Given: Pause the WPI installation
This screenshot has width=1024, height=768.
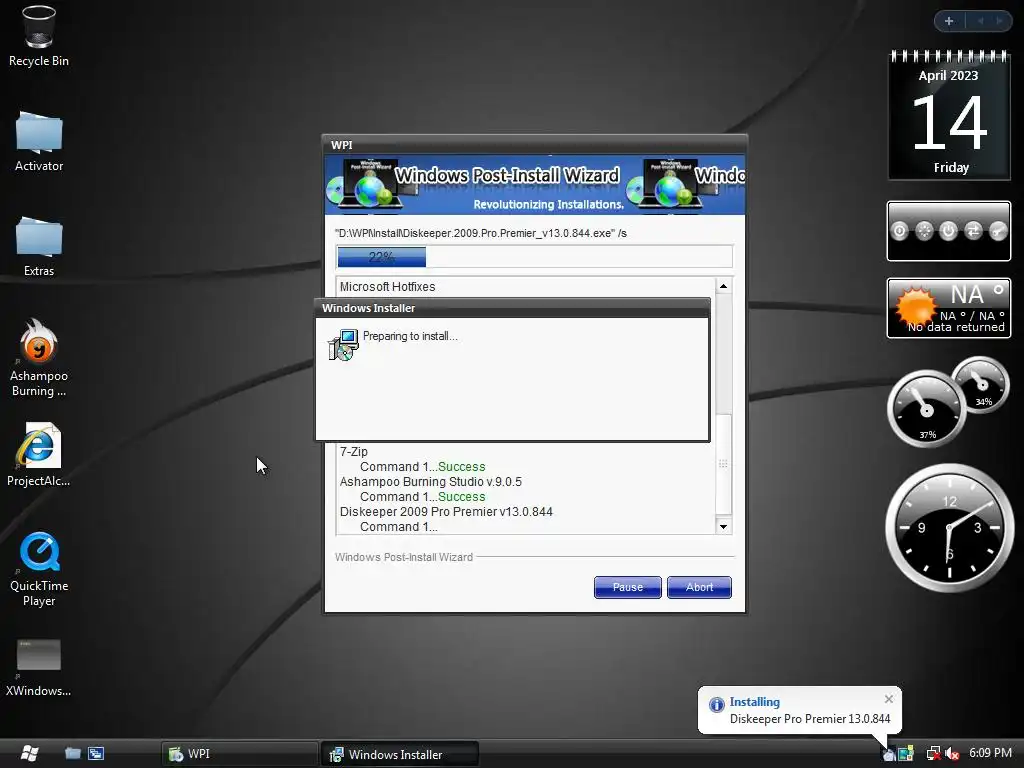Looking at the screenshot, I should [x=628, y=587].
